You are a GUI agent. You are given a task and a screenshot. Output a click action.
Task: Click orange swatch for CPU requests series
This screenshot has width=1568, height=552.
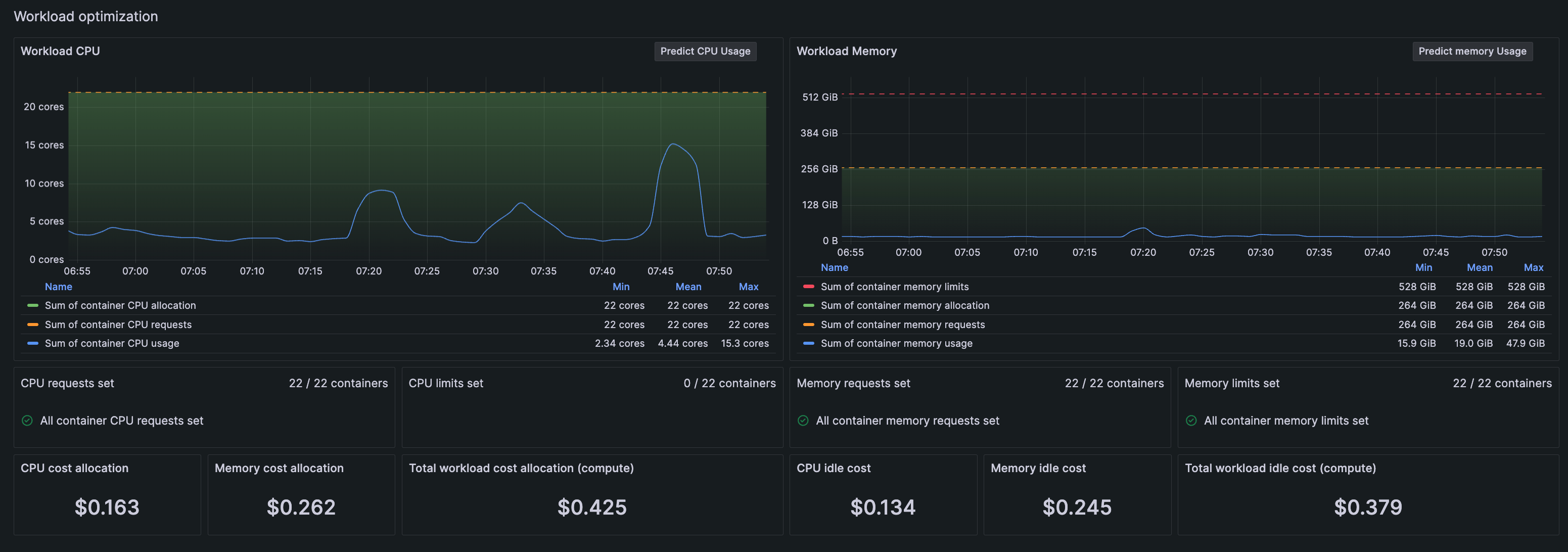[x=33, y=325]
